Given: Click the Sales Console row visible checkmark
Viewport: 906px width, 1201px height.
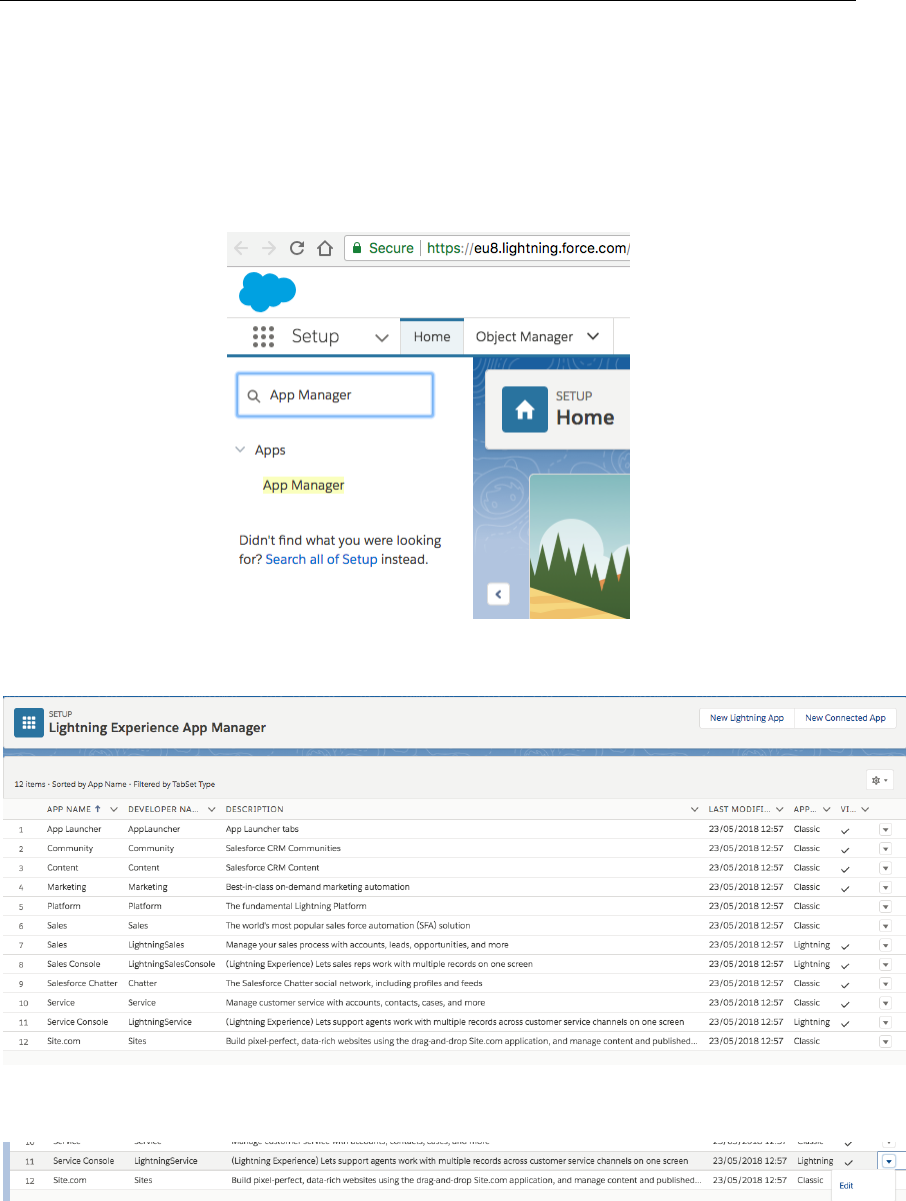Looking at the screenshot, I should pyautogui.click(x=845, y=965).
